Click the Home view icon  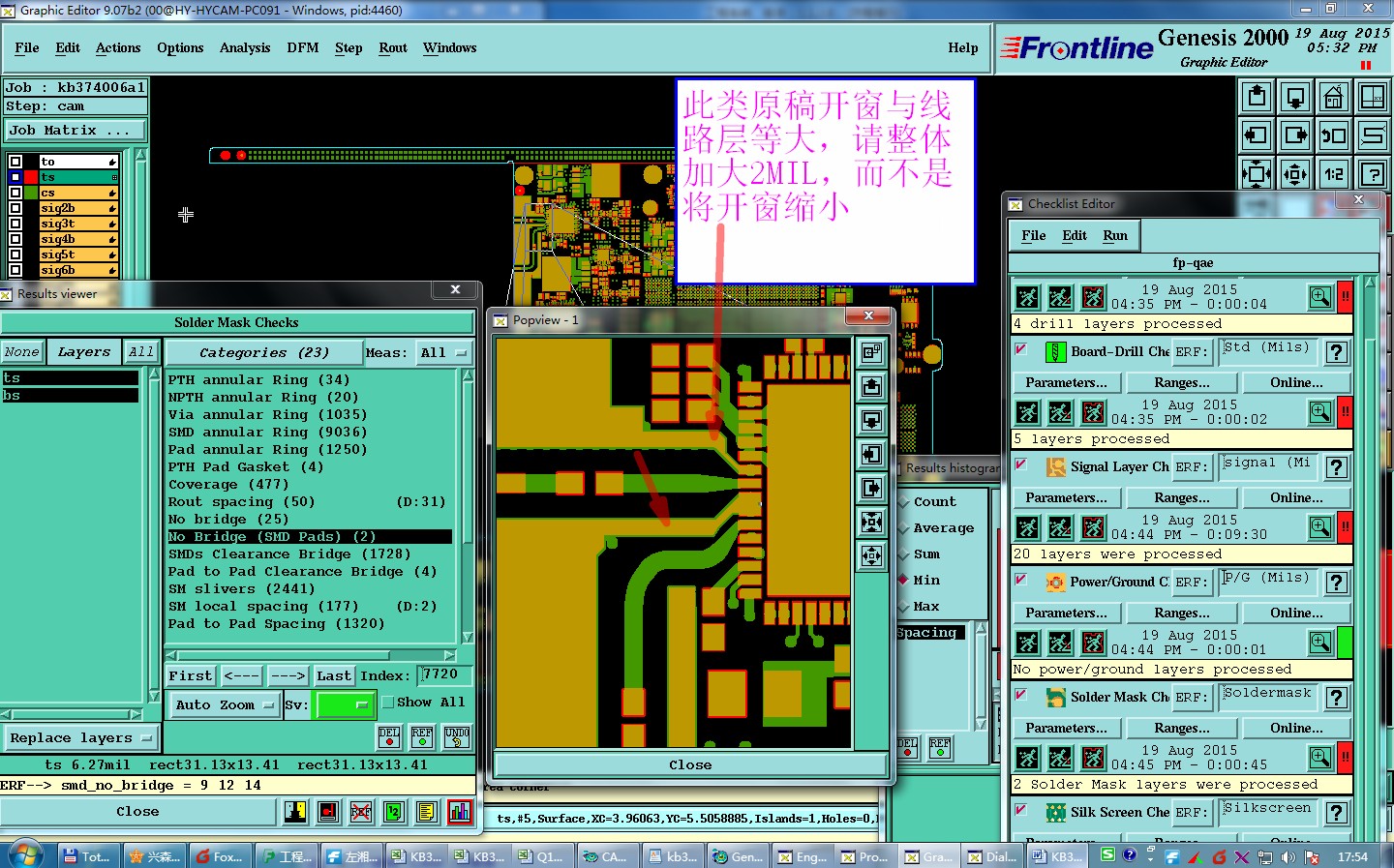[1334, 97]
